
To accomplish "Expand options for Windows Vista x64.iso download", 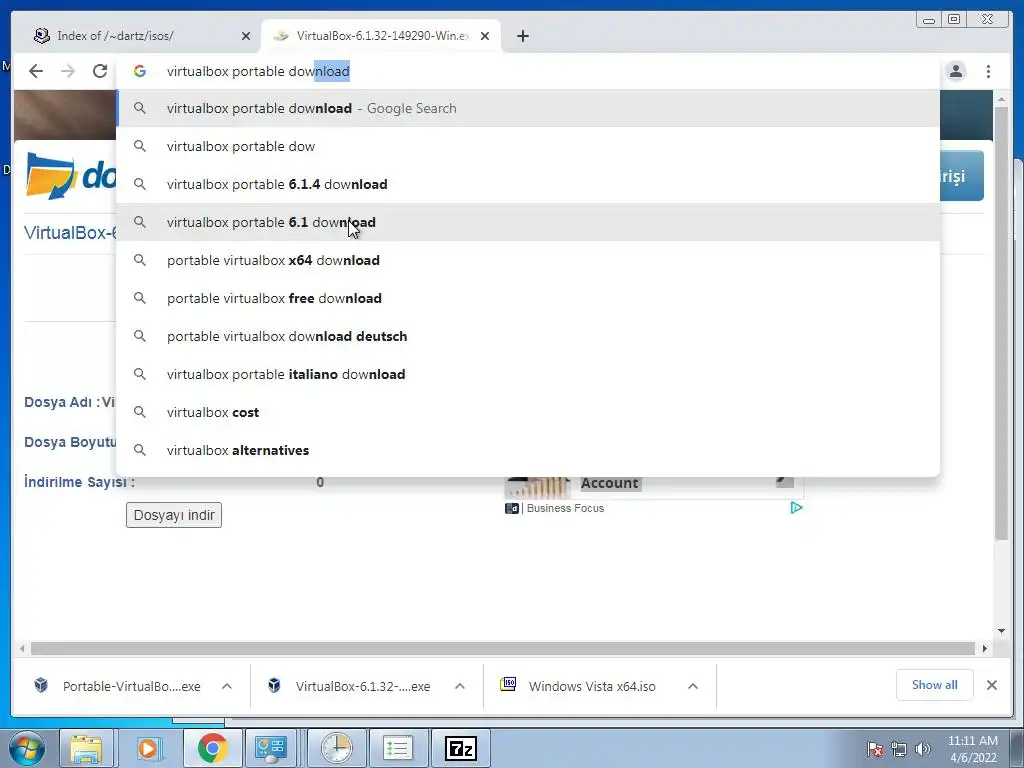I will (x=693, y=686).
